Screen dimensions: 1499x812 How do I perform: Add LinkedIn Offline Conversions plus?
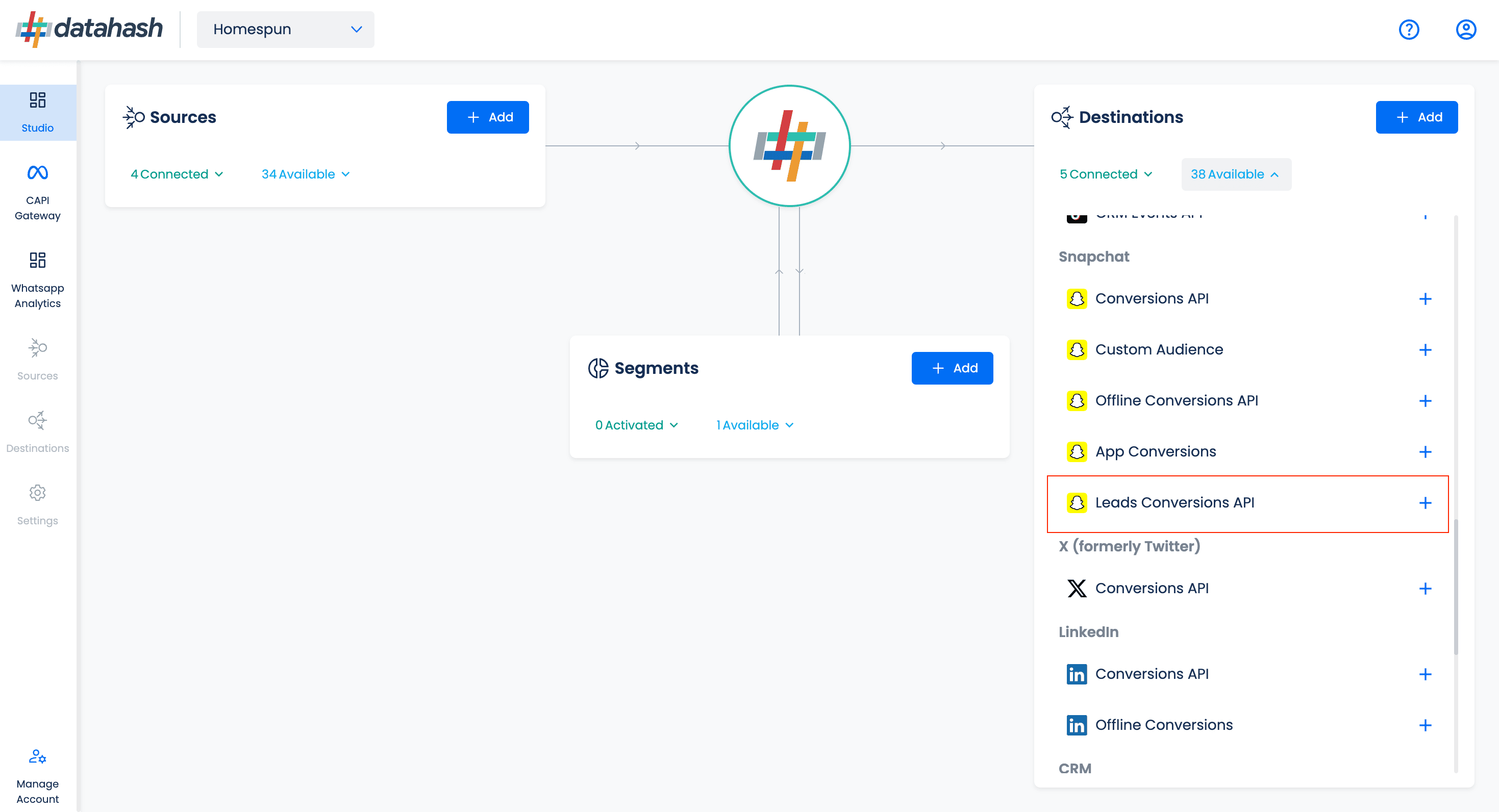tap(1425, 725)
